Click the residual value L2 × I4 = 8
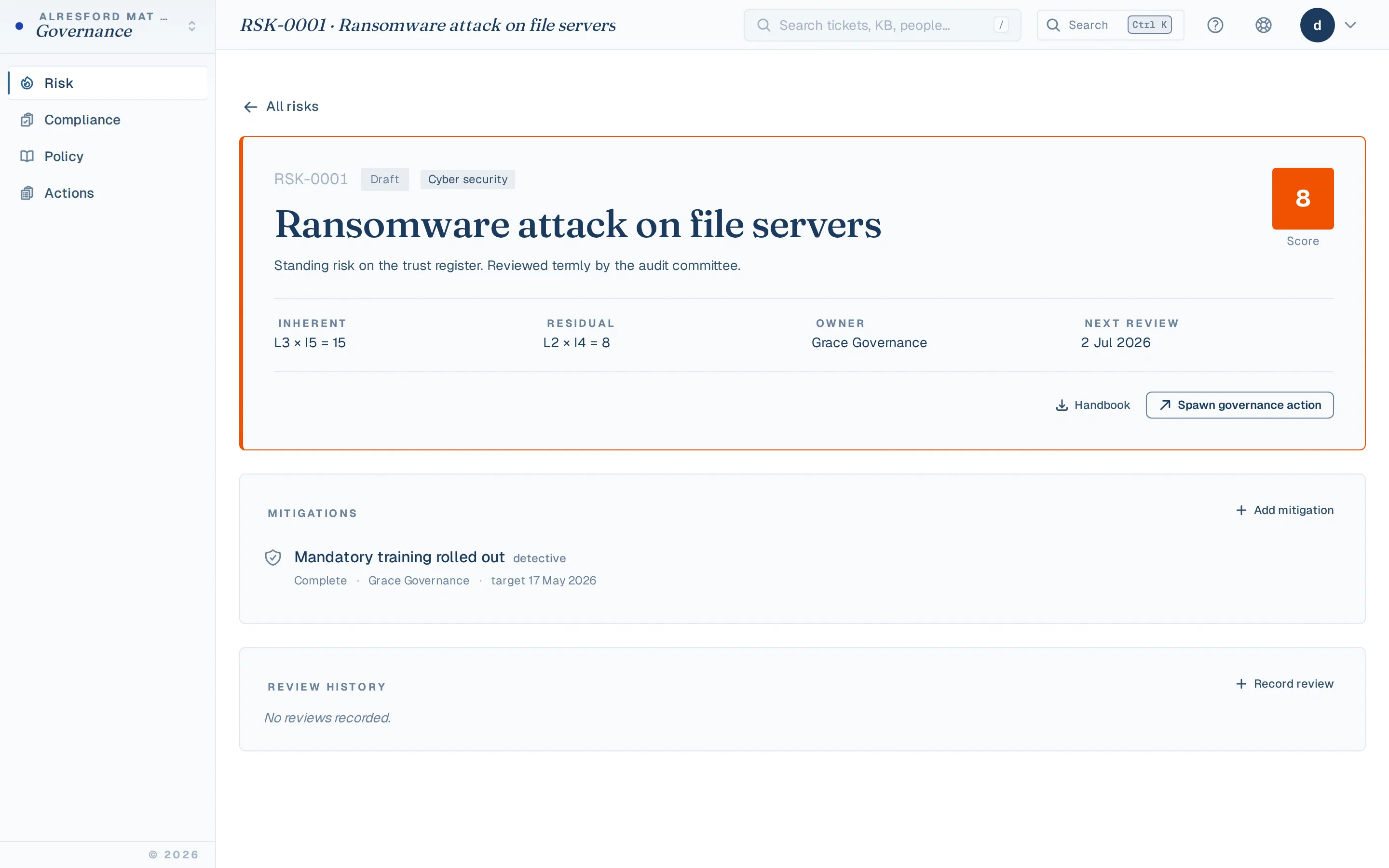The height and width of the screenshot is (868, 1389). (x=576, y=343)
